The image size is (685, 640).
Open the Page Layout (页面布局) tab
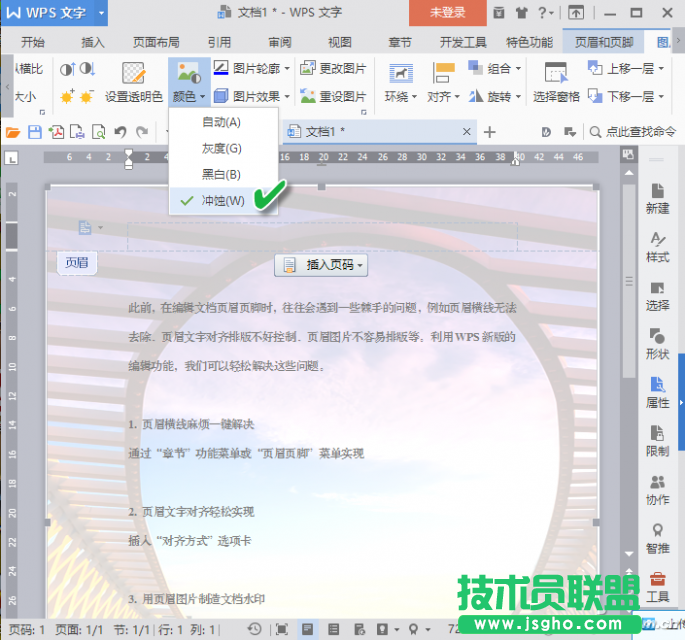tap(156, 42)
